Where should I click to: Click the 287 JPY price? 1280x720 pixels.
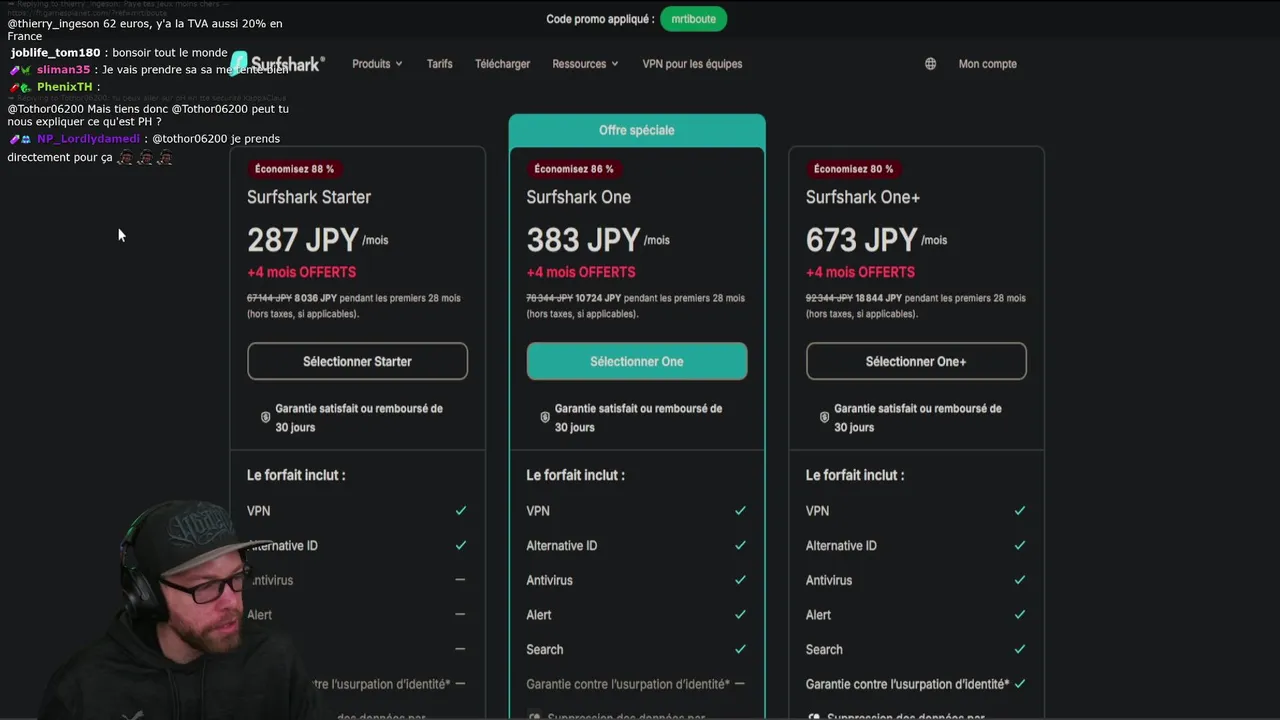click(x=302, y=240)
